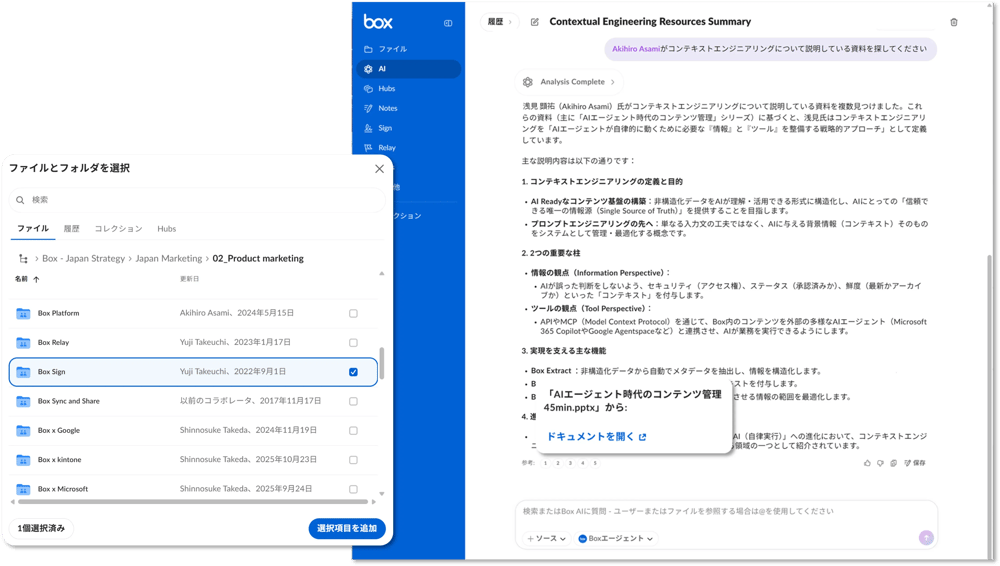Switch to Hubs tab in picker
1000x566 pixels.
166,229
